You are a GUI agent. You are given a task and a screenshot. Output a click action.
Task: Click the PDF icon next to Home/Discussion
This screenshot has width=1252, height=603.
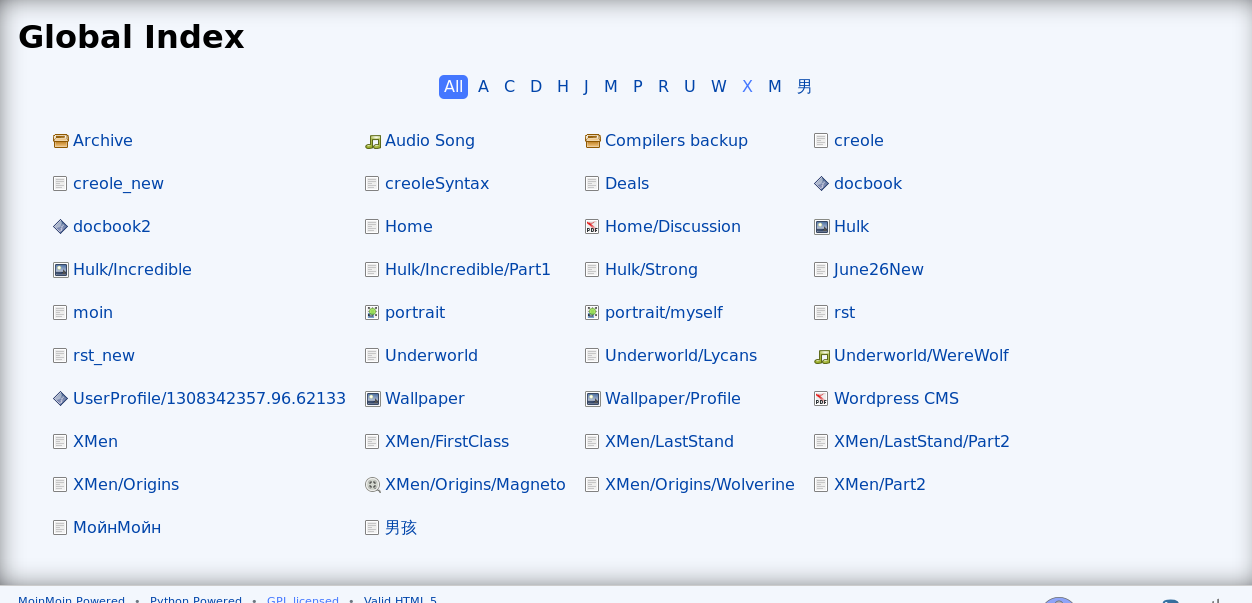[592, 227]
